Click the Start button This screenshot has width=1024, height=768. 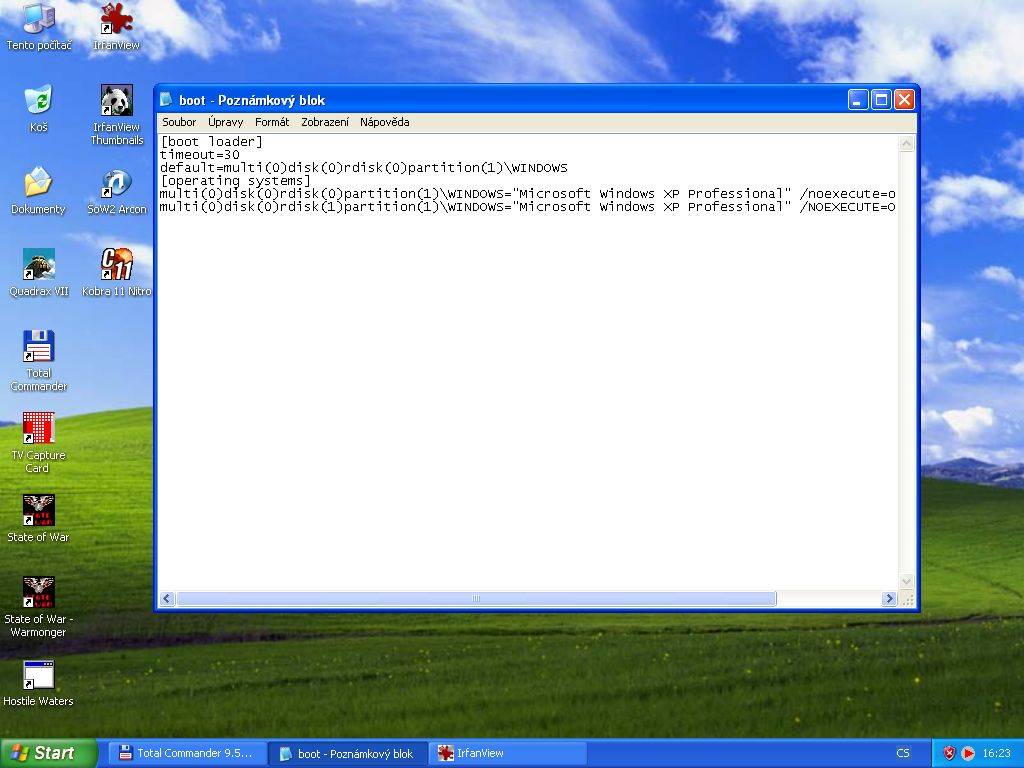point(48,753)
